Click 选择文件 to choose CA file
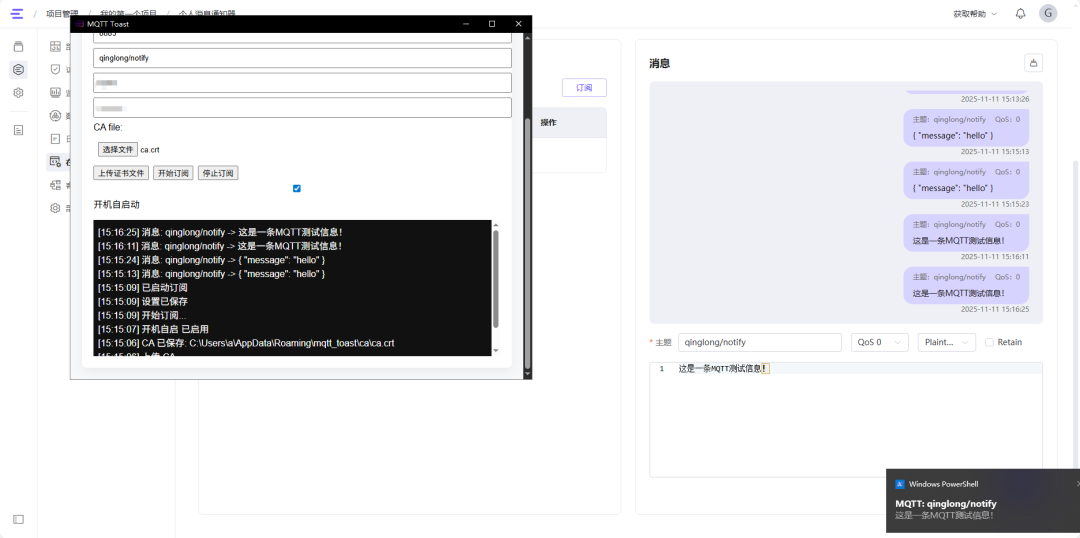Viewport: 1080px width, 538px height. click(x=118, y=149)
